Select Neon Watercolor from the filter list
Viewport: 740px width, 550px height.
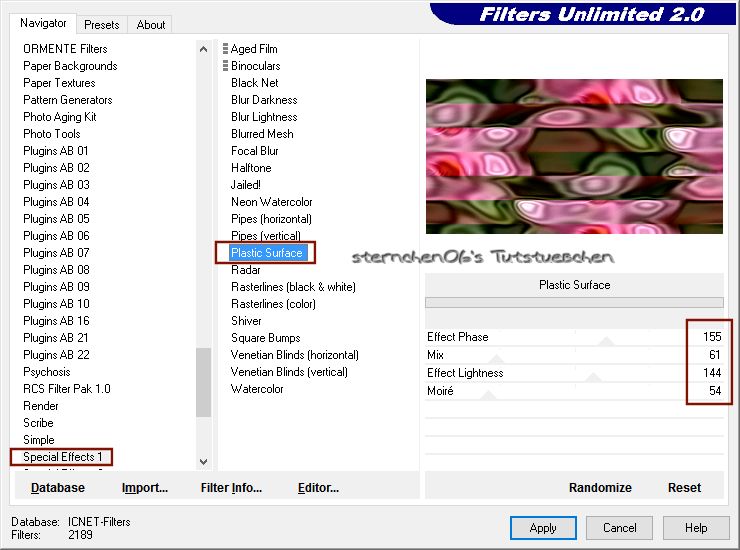point(271,202)
